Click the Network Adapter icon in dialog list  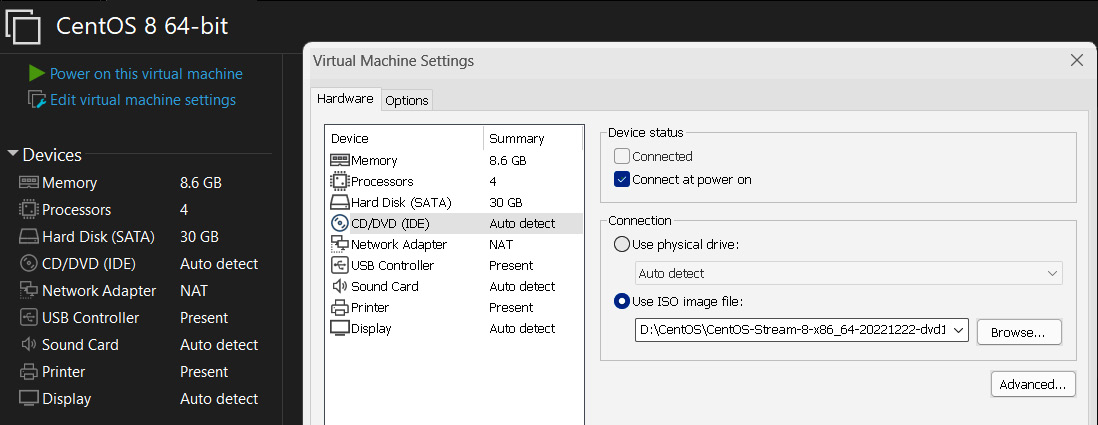point(340,244)
